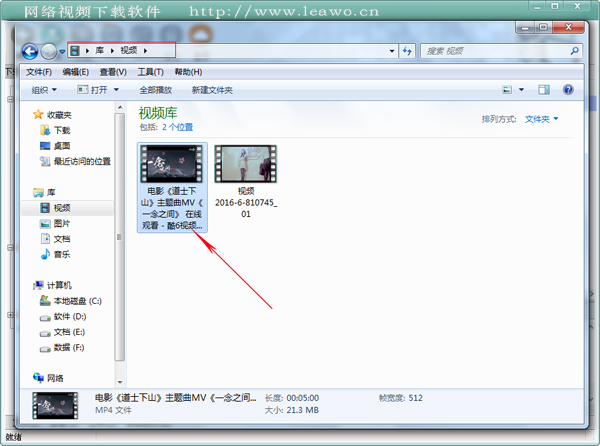Select 图片 library in navigation pane

(62, 223)
